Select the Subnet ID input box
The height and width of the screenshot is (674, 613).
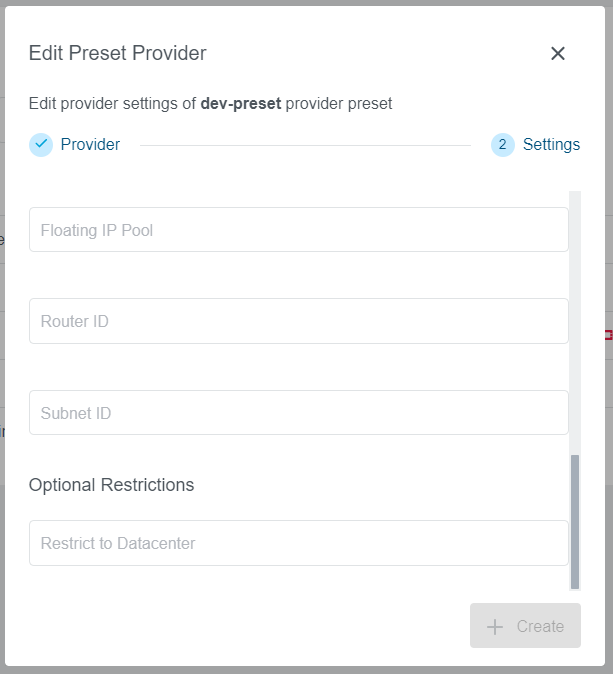(x=298, y=413)
